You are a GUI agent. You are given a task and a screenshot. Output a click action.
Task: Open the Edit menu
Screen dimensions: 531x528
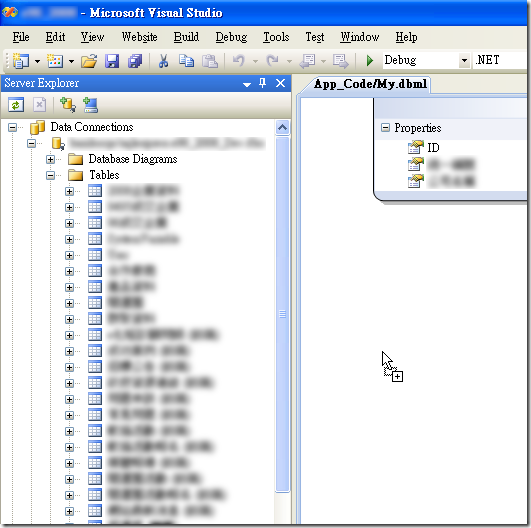click(55, 37)
